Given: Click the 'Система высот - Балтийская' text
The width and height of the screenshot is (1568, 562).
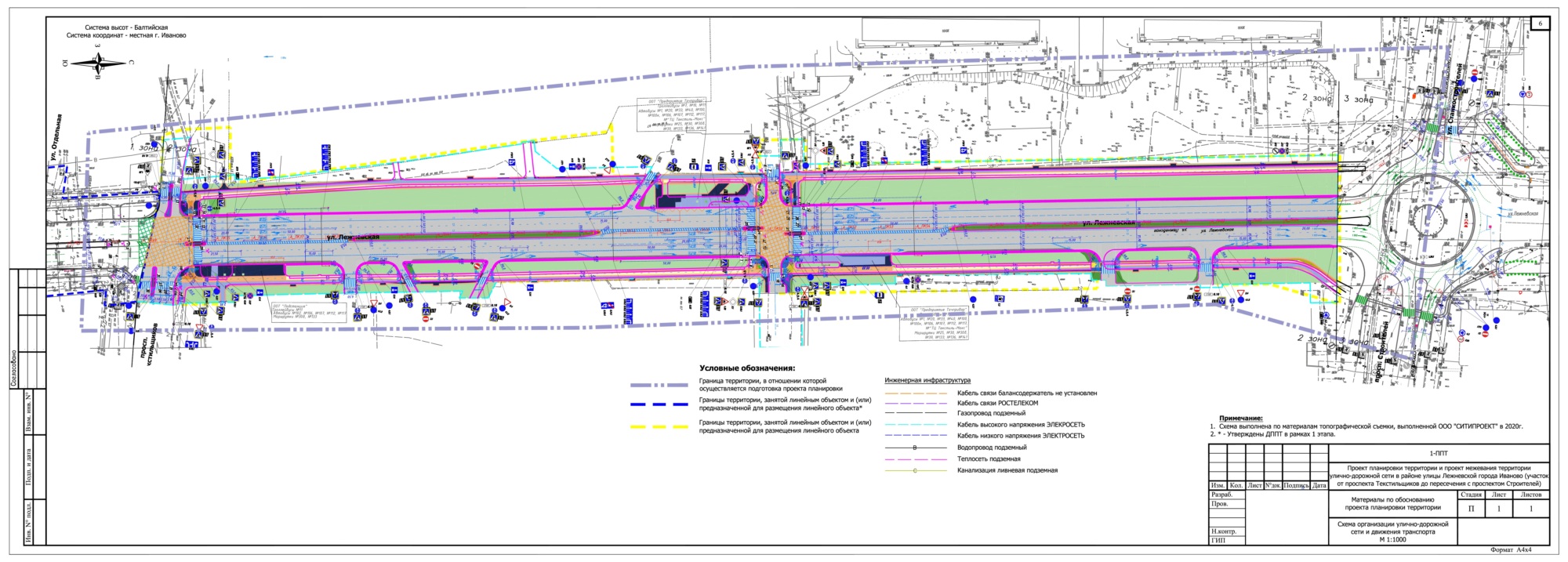Looking at the screenshot, I should 126,27.
